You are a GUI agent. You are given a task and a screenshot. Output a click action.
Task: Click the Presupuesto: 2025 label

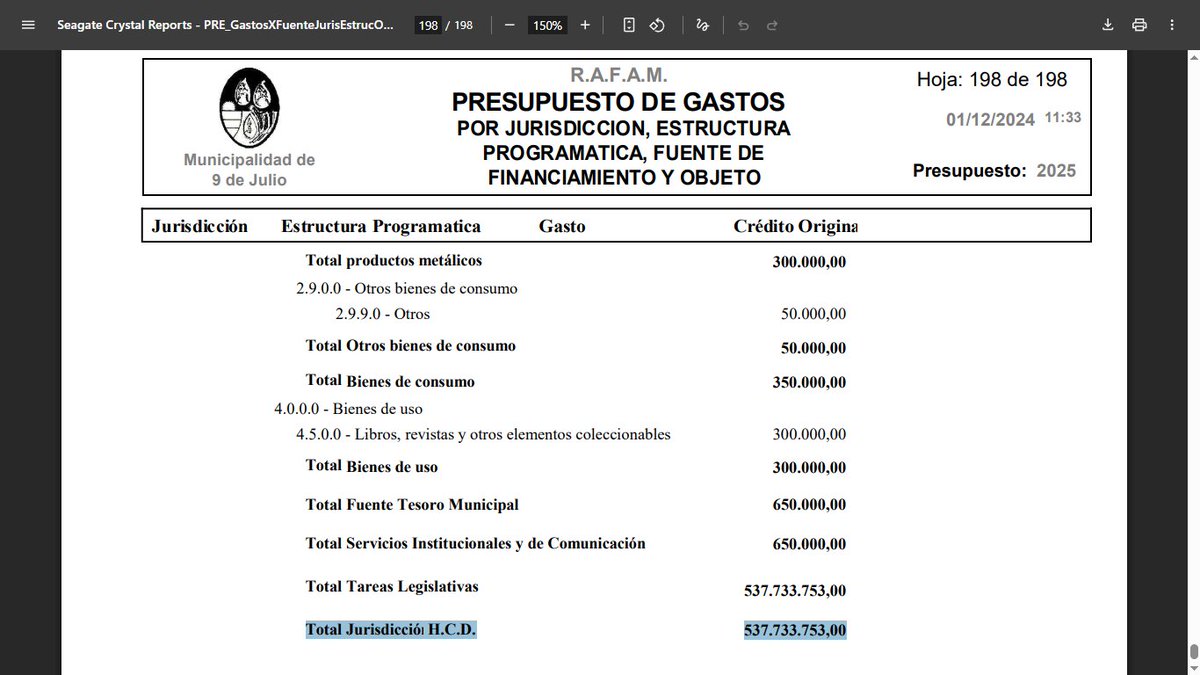[994, 171]
